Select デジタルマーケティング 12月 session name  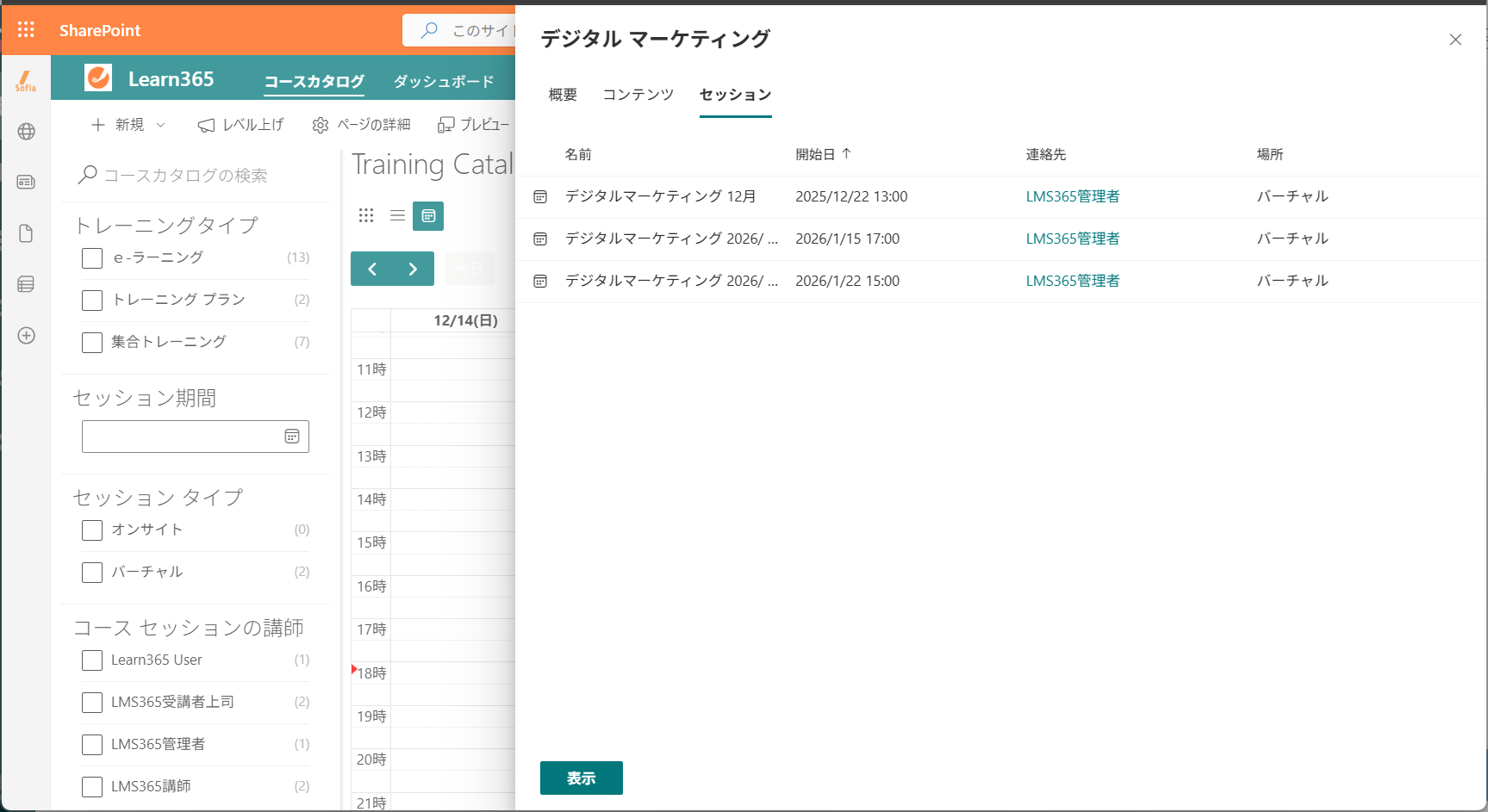point(660,196)
